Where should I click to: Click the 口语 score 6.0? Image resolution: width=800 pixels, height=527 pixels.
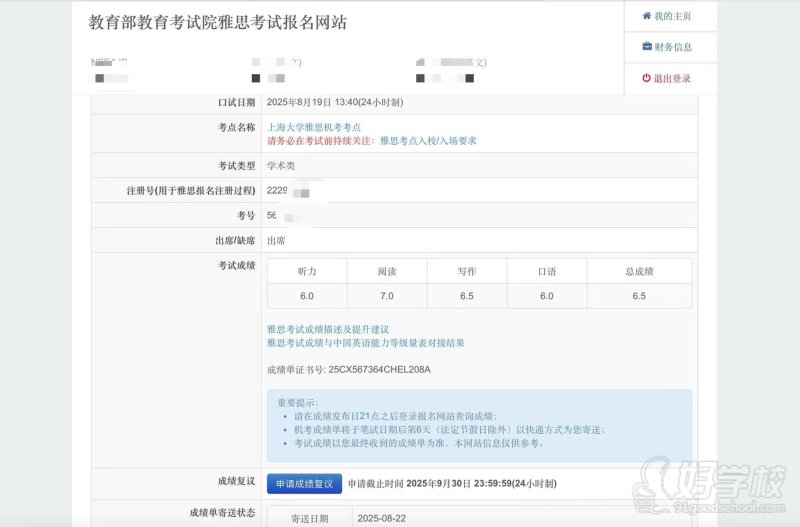[546, 296]
